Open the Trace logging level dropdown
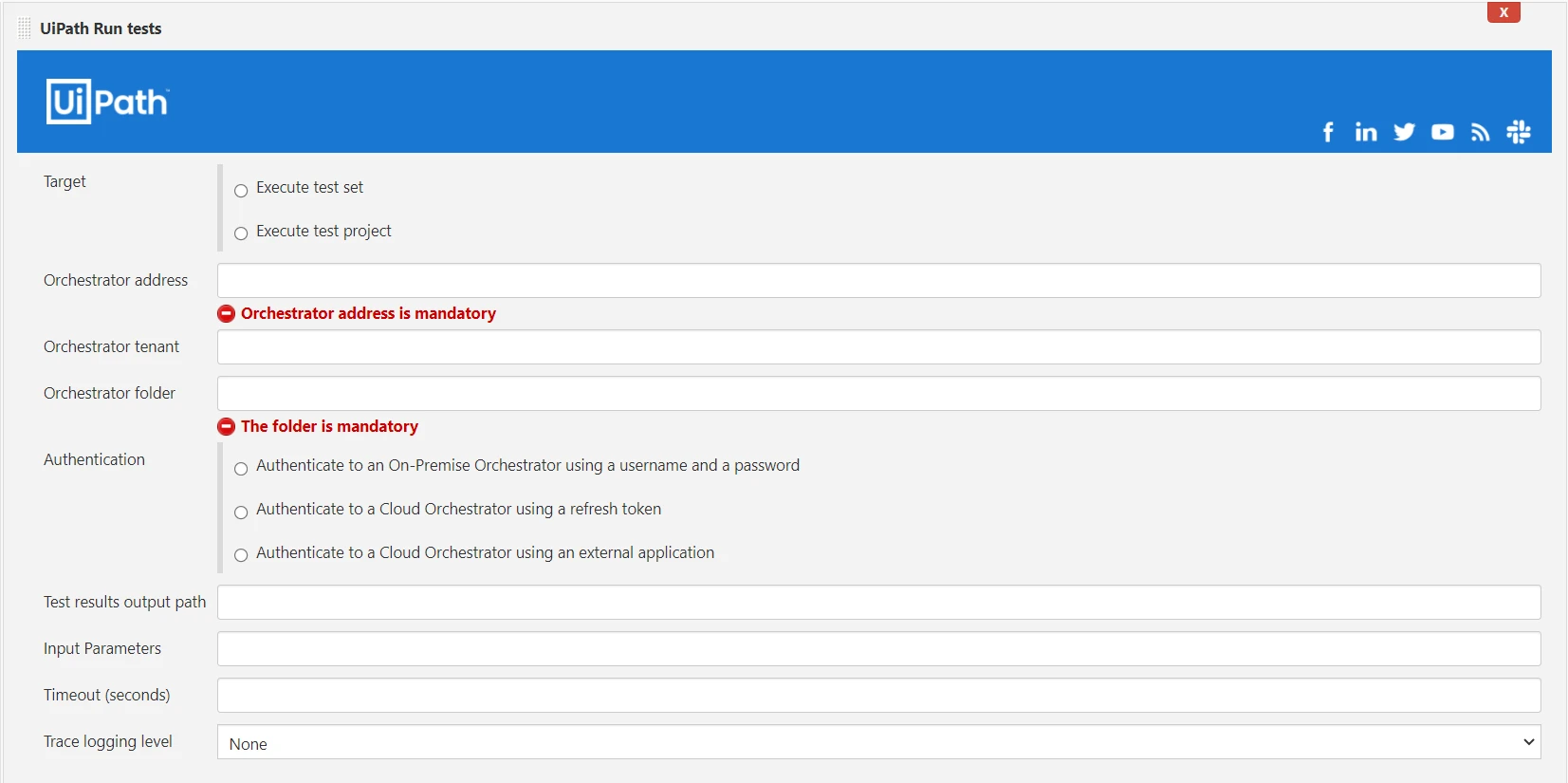This screenshot has height=783, width=1568. pos(878,742)
